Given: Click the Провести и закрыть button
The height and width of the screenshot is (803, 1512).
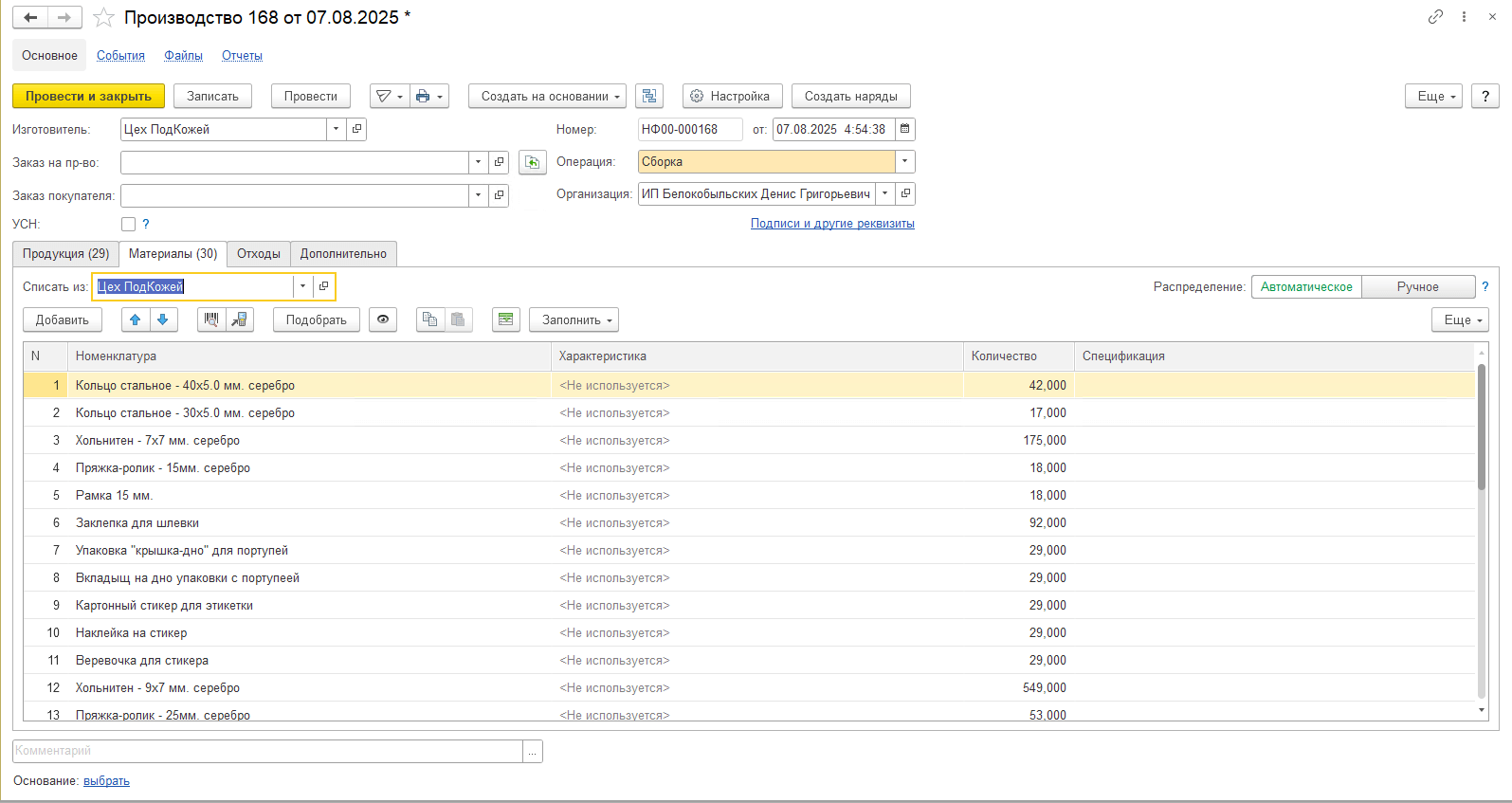Looking at the screenshot, I should click(88, 96).
